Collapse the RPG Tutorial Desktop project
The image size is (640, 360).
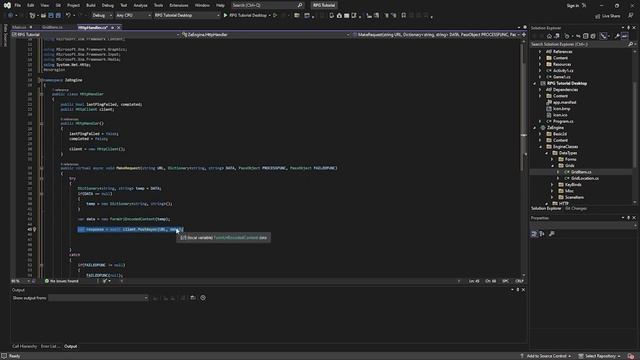click(x=534, y=83)
